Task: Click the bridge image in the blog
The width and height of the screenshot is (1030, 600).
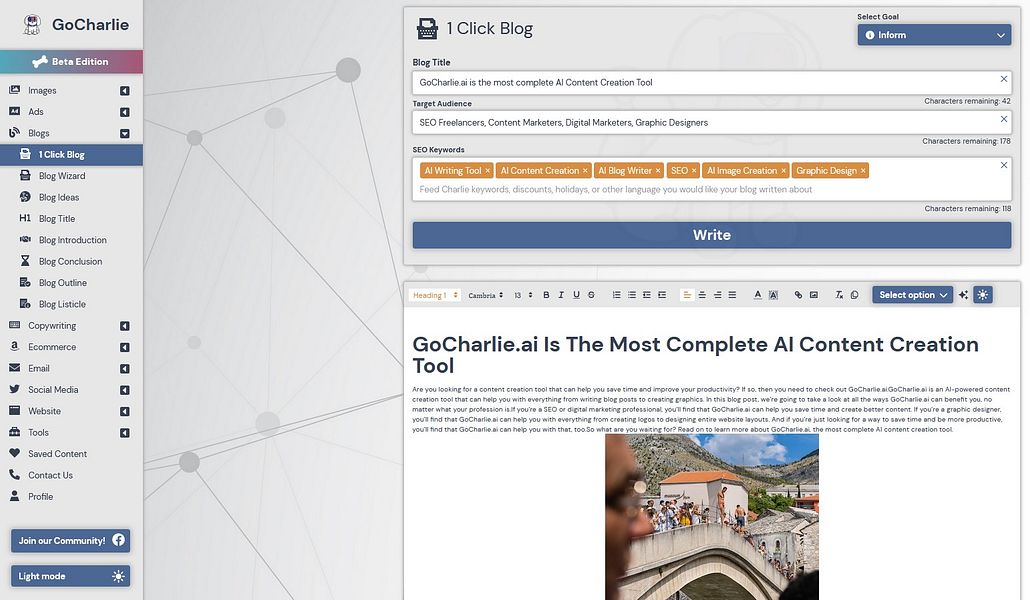Action: [x=712, y=517]
